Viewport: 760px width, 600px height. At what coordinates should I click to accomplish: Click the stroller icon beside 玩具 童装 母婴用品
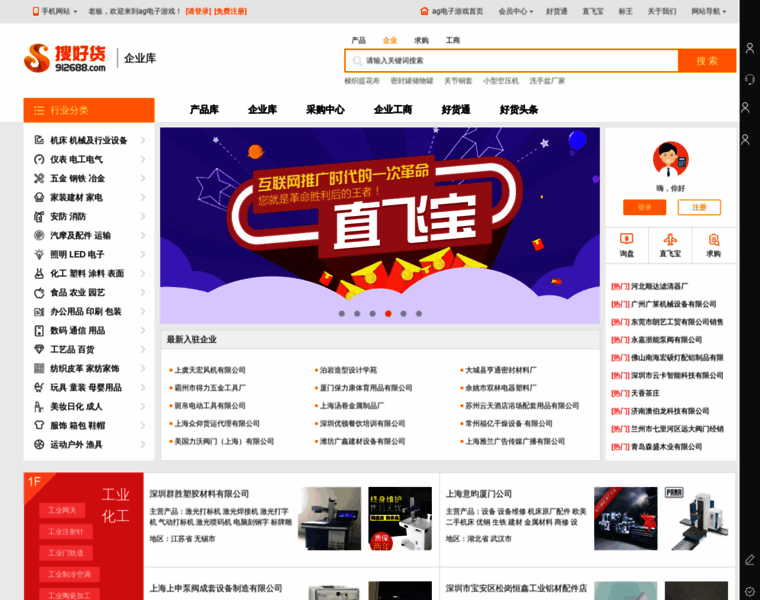coord(39,388)
